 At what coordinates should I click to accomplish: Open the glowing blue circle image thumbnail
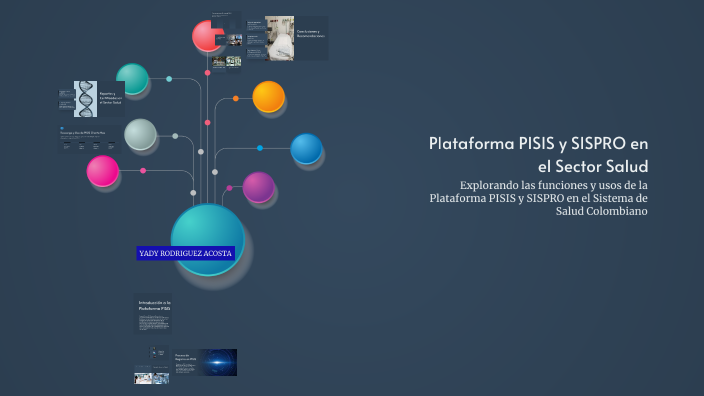[218, 362]
